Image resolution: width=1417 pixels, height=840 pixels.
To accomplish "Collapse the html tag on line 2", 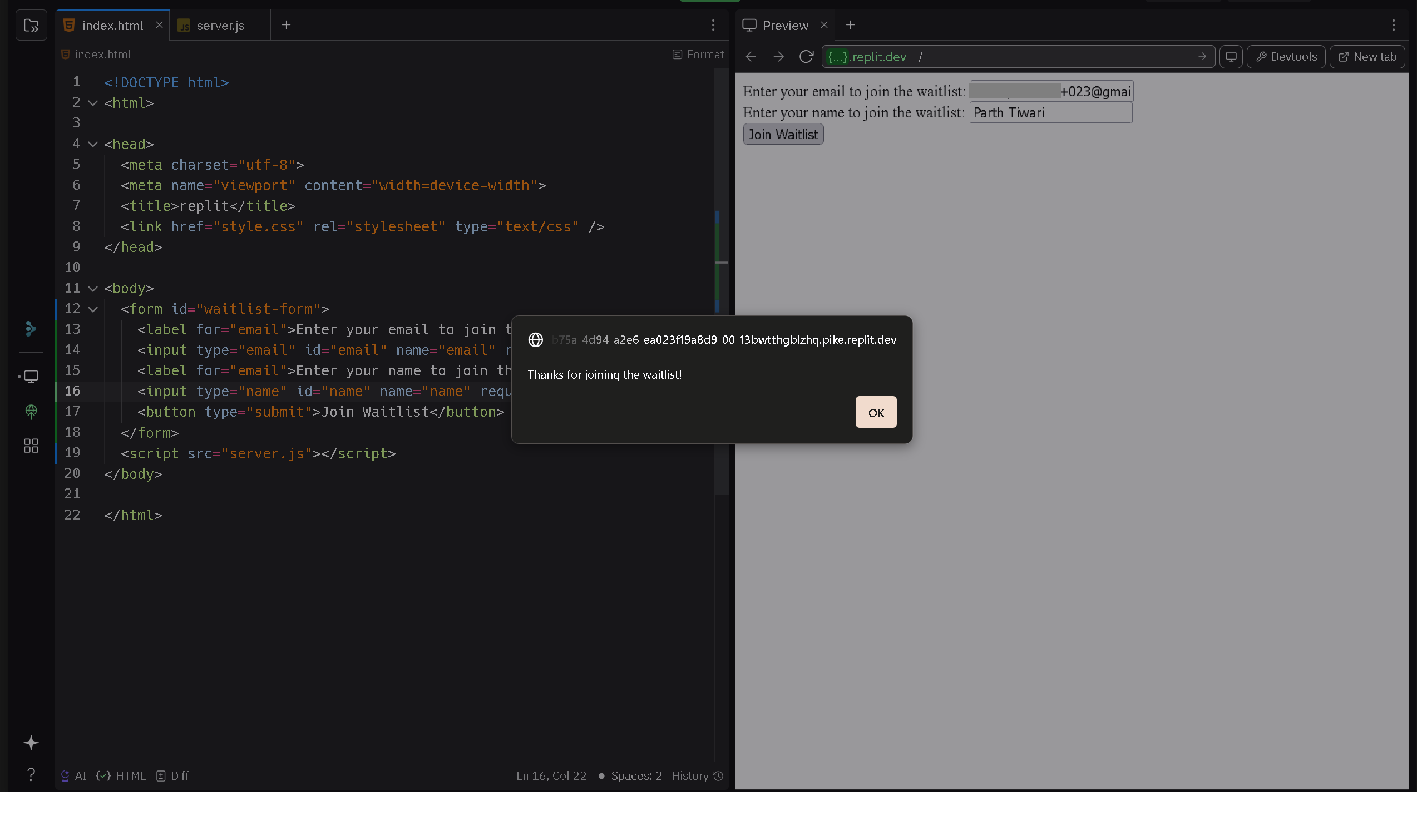I will [x=93, y=103].
